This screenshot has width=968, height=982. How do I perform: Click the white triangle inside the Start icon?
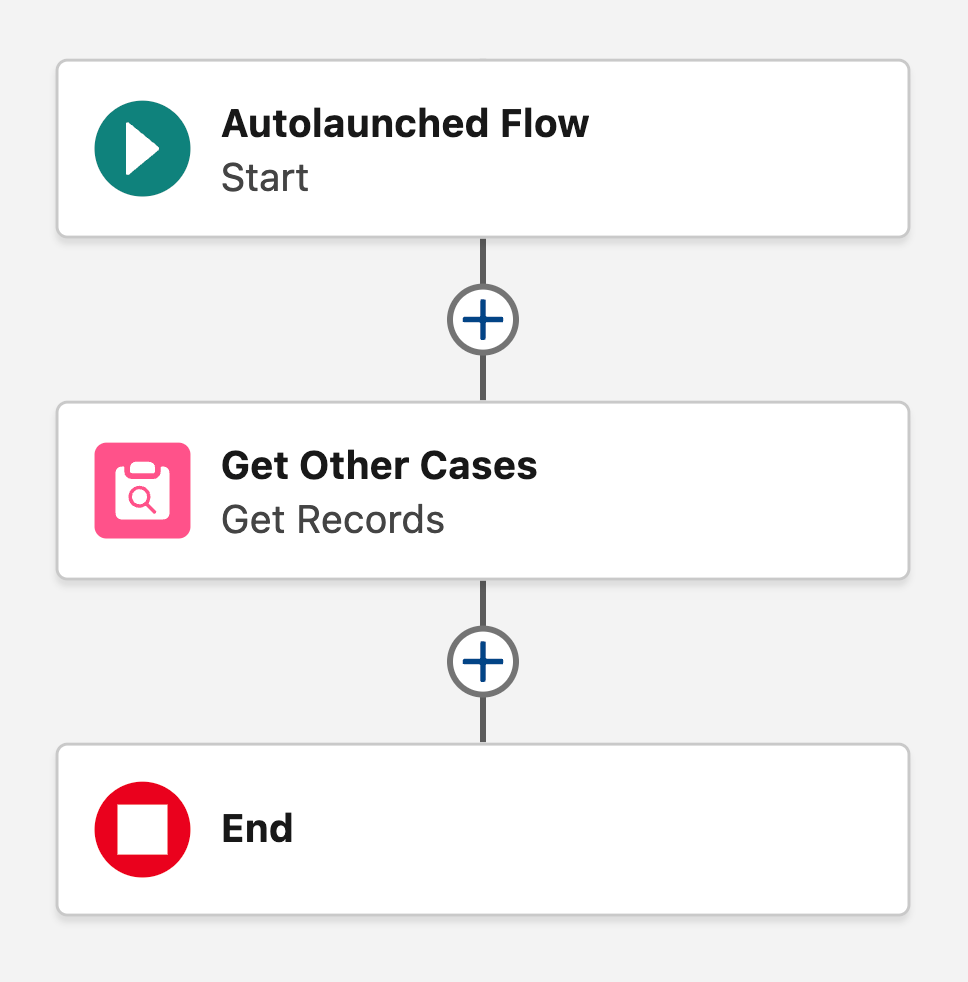(x=145, y=148)
